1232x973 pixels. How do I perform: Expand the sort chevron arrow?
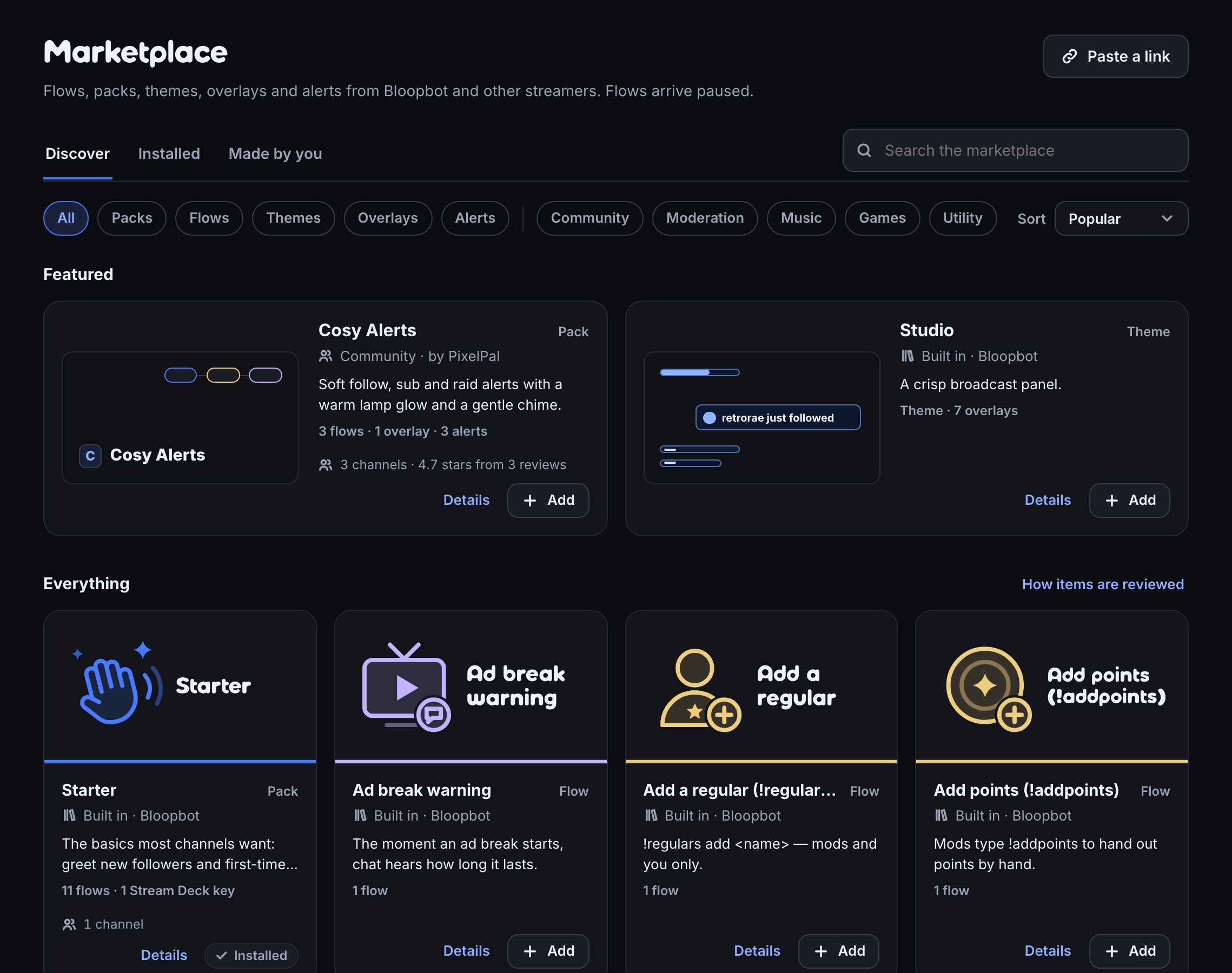[x=1167, y=218]
